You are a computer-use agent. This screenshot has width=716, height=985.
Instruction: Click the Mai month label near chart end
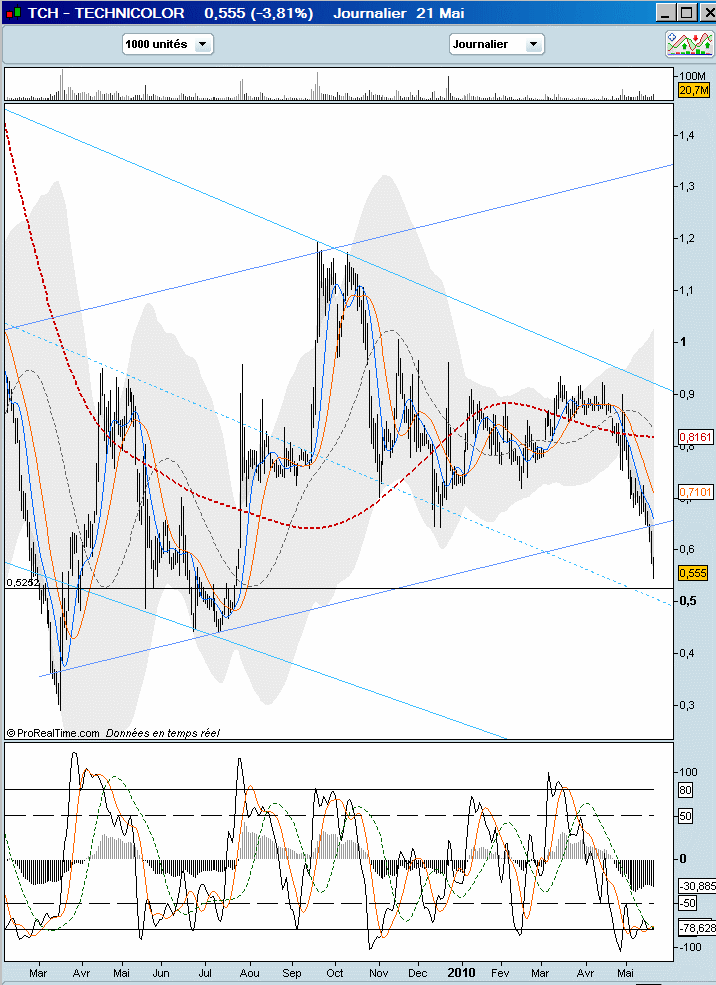tap(626, 973)
